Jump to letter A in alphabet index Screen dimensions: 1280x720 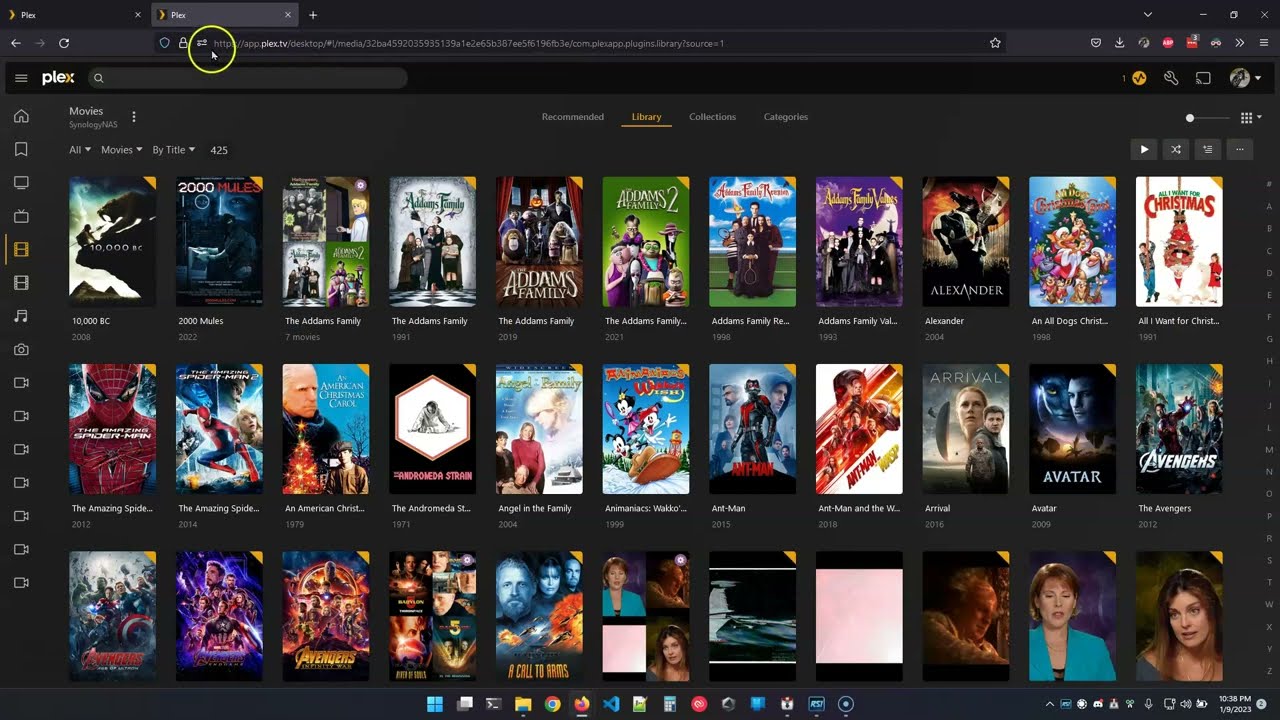[1269, 206]
